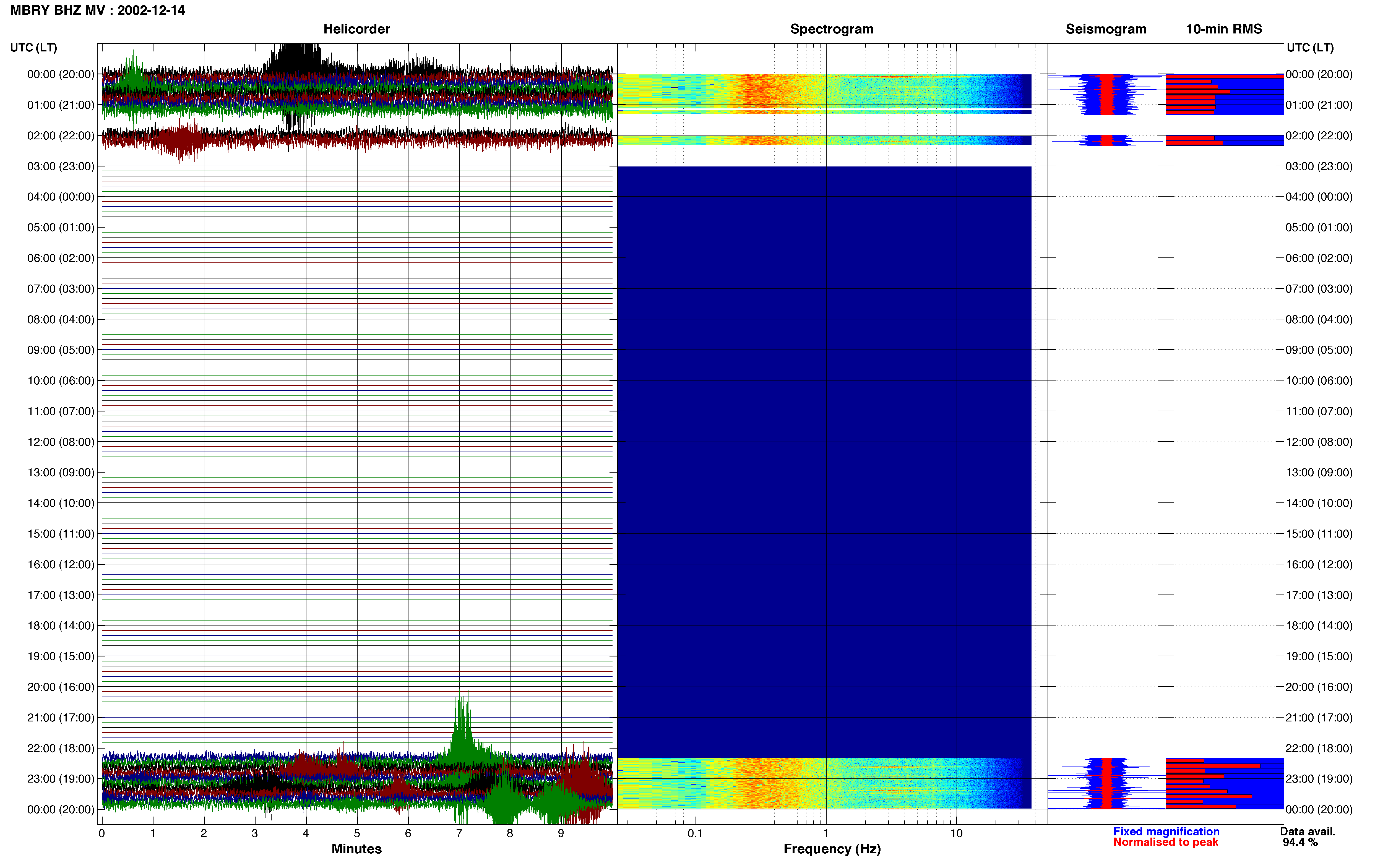Click the left '23:00 (19:00)' time label
The height and width of the screenshot is (868, 1388).
click(61, 779)
